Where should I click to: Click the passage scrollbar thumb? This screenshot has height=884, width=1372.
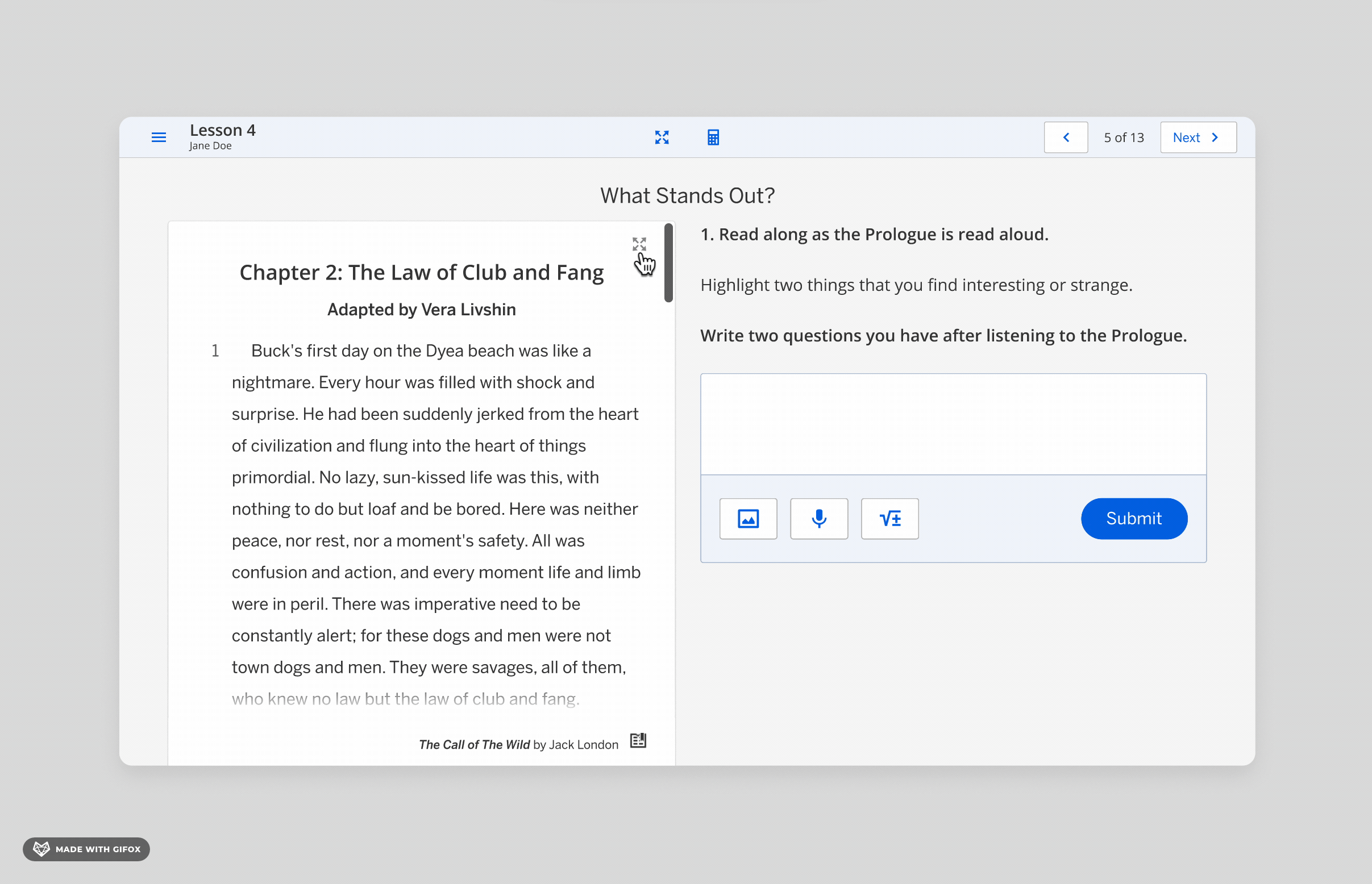(x=668, y=263)
